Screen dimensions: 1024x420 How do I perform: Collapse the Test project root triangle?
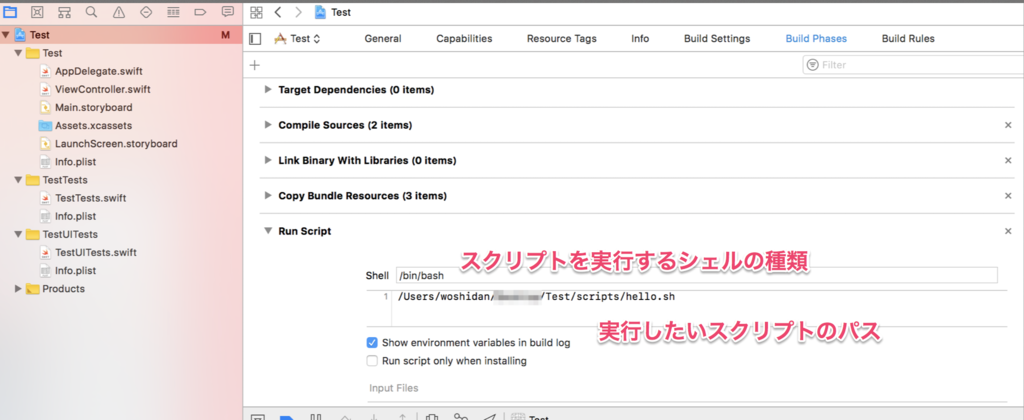pyautogui.click(x=6, y=35)
